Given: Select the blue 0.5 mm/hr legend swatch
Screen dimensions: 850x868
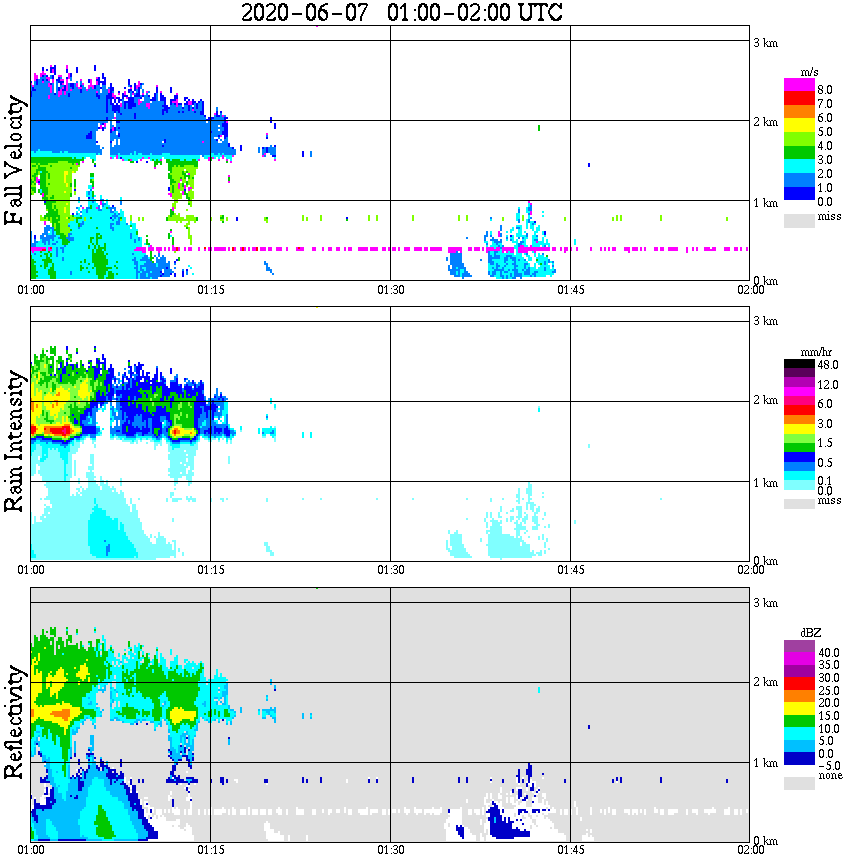Looking at the screenshot, I should [799, 457].
